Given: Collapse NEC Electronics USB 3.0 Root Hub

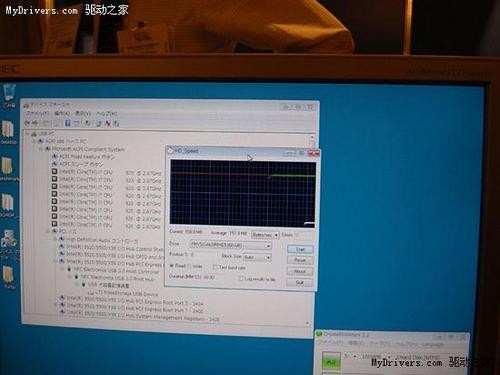Looking at the screenshot, I should (69, 277).
